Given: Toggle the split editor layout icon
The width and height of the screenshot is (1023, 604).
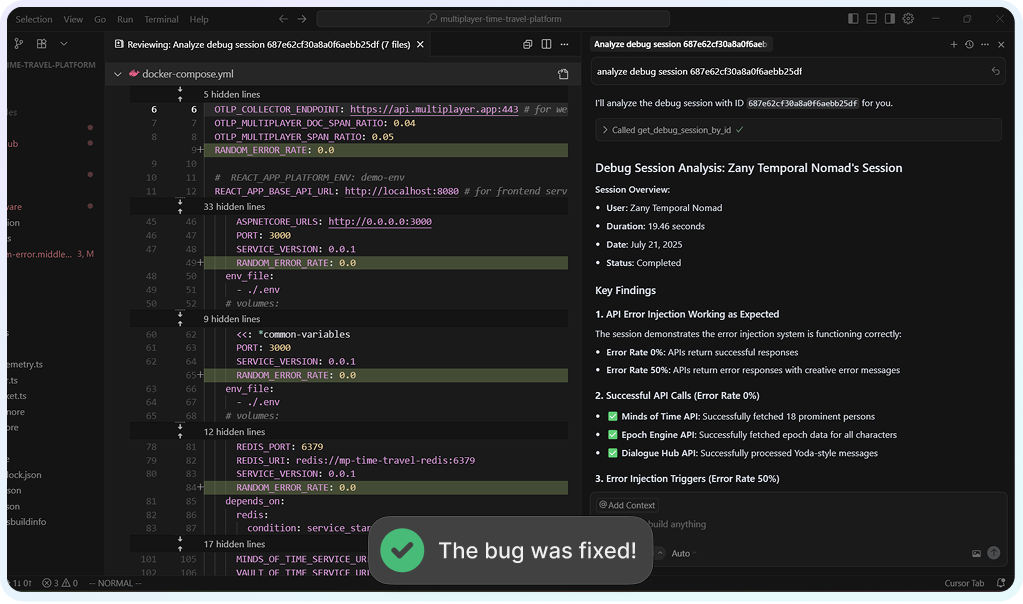Looking at the screenshot, I should pos(546,44).
